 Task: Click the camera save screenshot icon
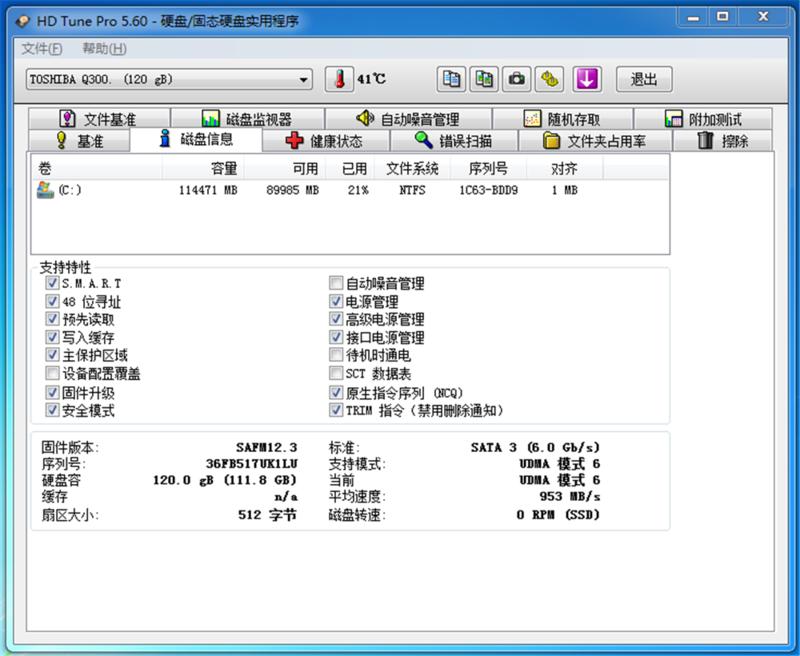517,79
